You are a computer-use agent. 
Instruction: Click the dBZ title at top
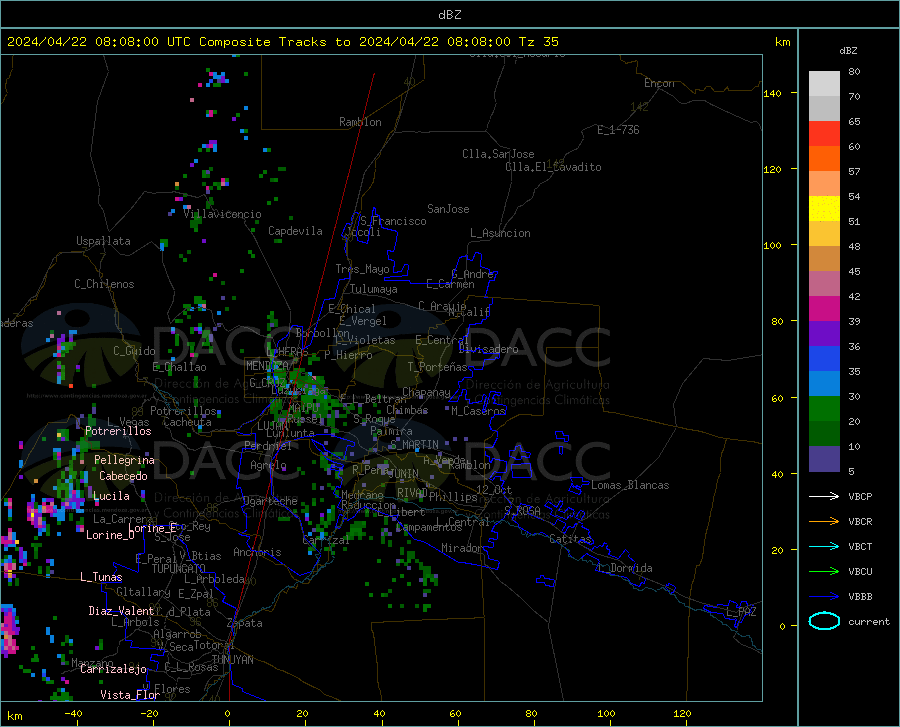pos(449,15)
